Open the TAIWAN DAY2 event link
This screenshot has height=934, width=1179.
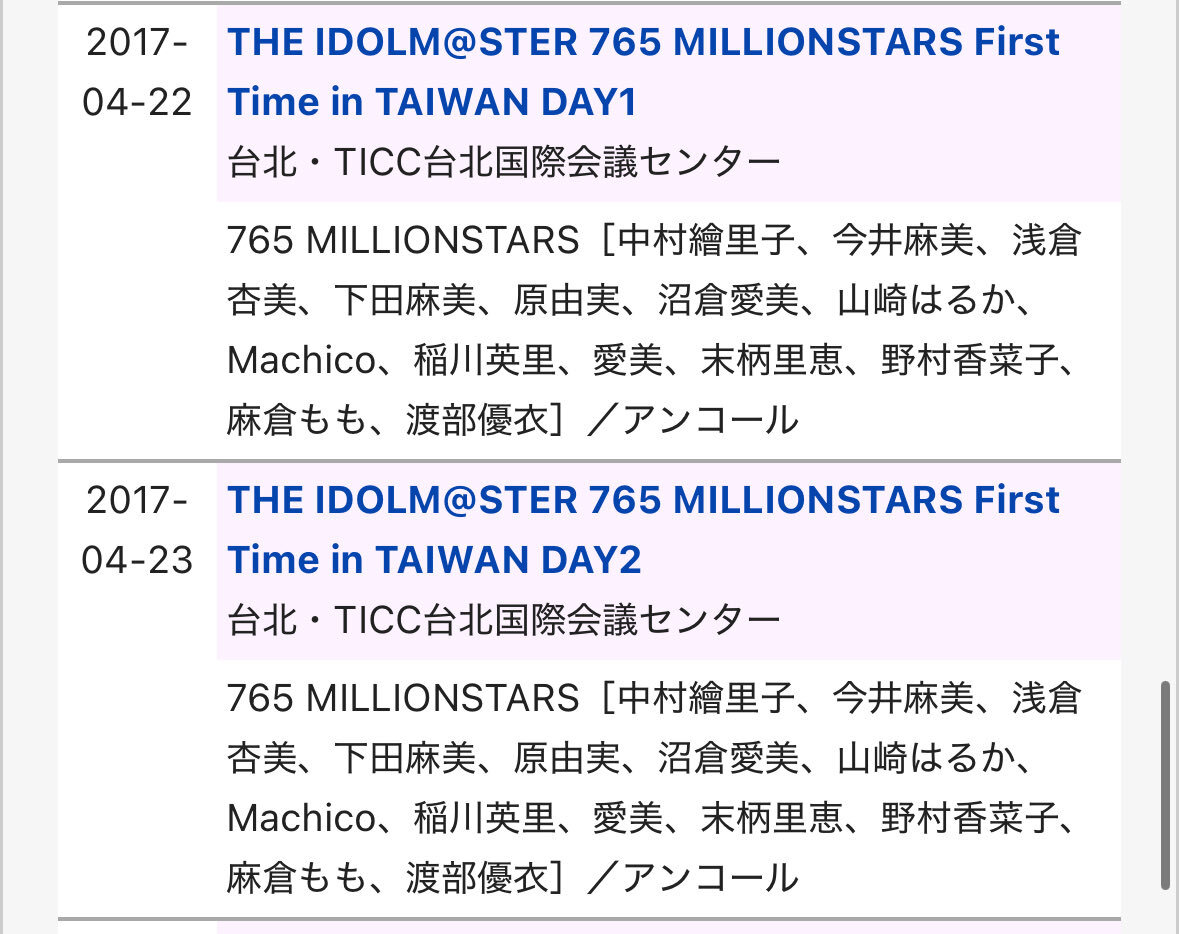pos(643,529)
